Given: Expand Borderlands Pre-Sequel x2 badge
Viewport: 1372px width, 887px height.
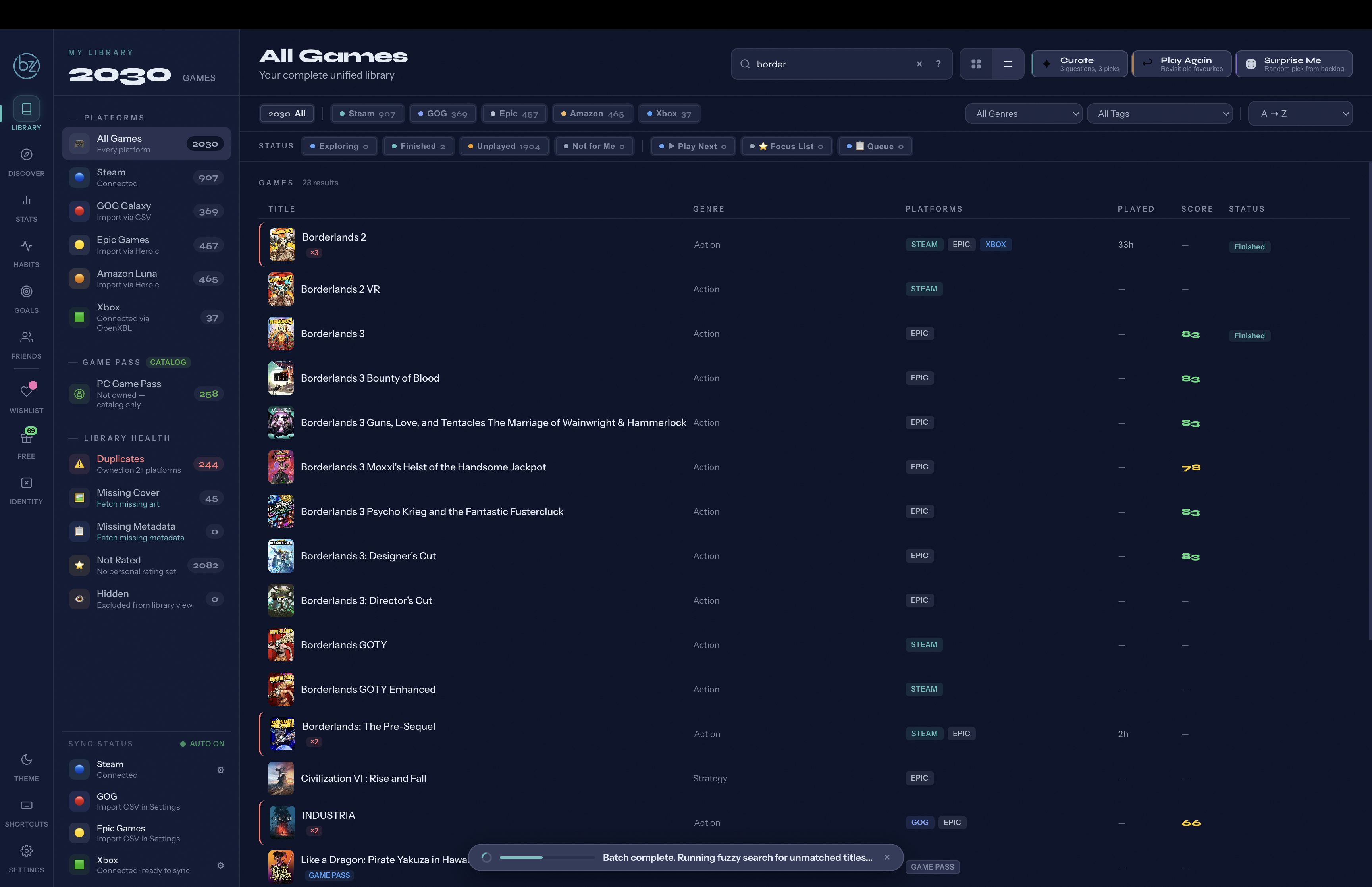Looking at the screenshot, I should (x=314, y=742).
